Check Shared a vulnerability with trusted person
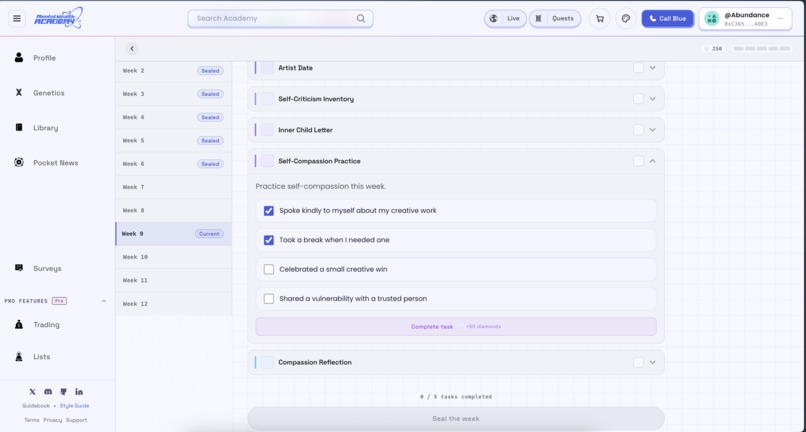The width and height of the screenshot is (806, 432). [x=269, y=299]
